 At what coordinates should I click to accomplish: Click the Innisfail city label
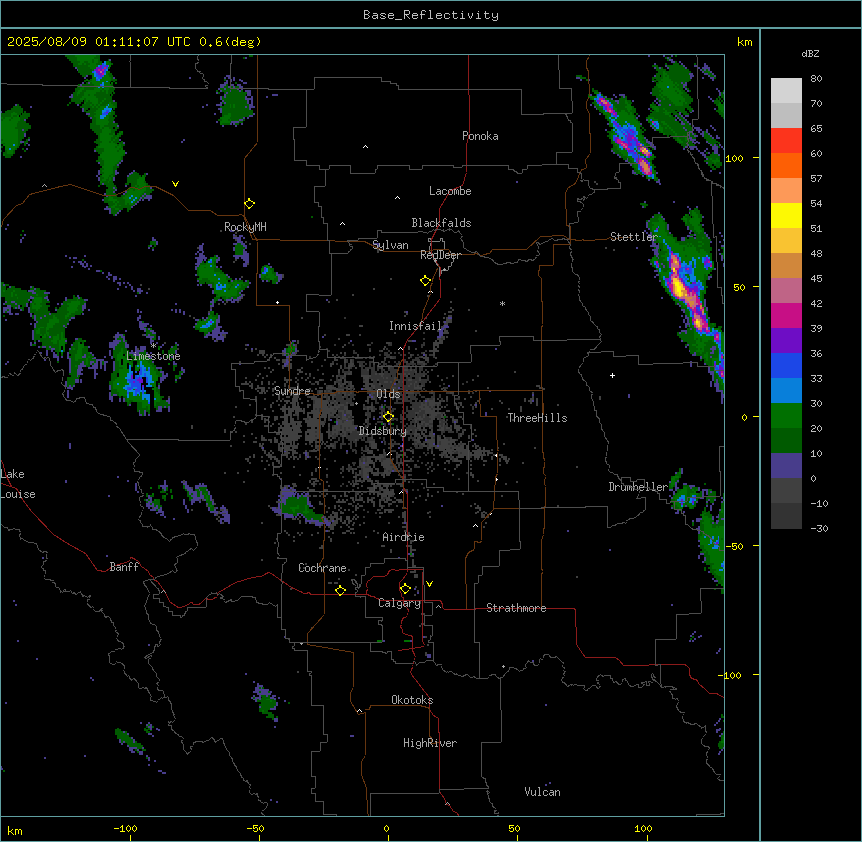point(415,326)
